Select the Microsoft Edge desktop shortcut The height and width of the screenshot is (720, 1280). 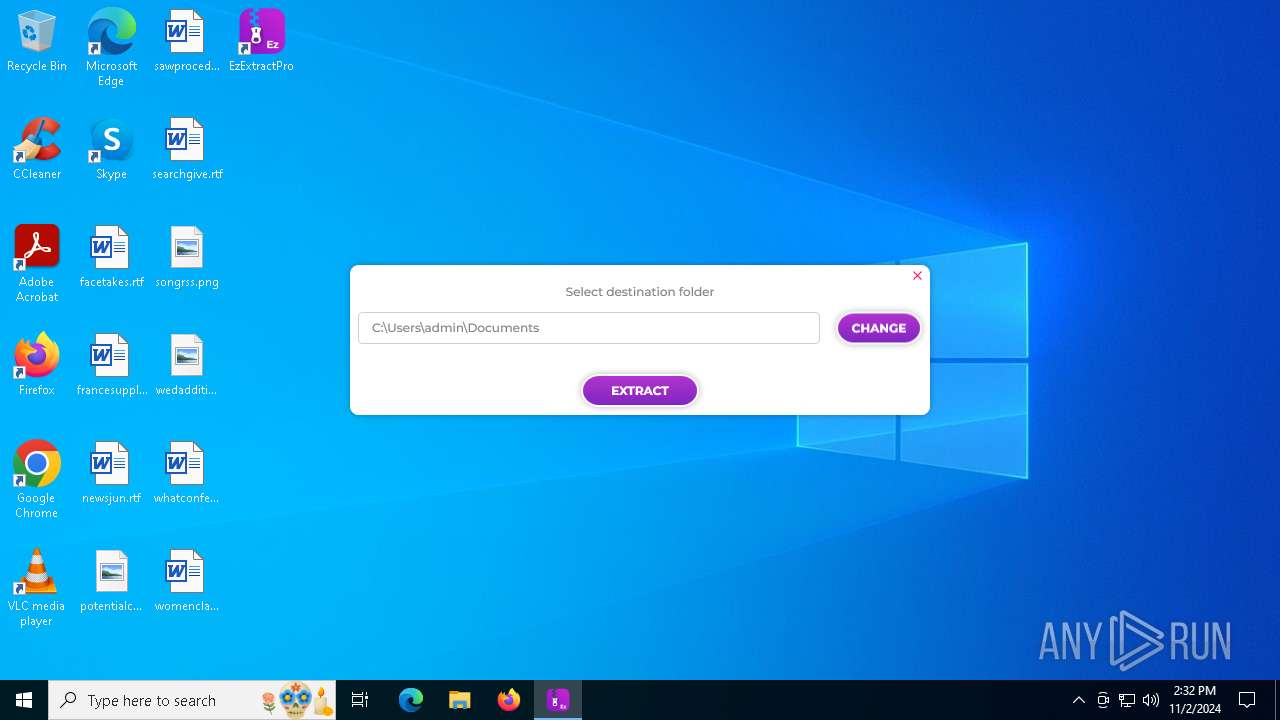pyautogui.click(x=111, y=48)
